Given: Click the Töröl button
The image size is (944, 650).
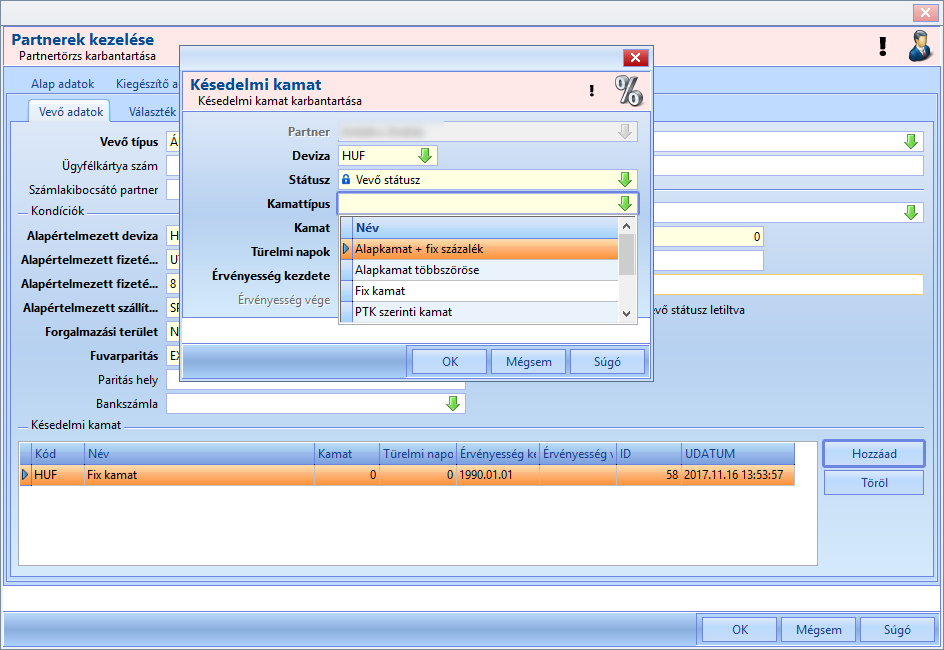Looking at the screenshot, I should 874,483.
